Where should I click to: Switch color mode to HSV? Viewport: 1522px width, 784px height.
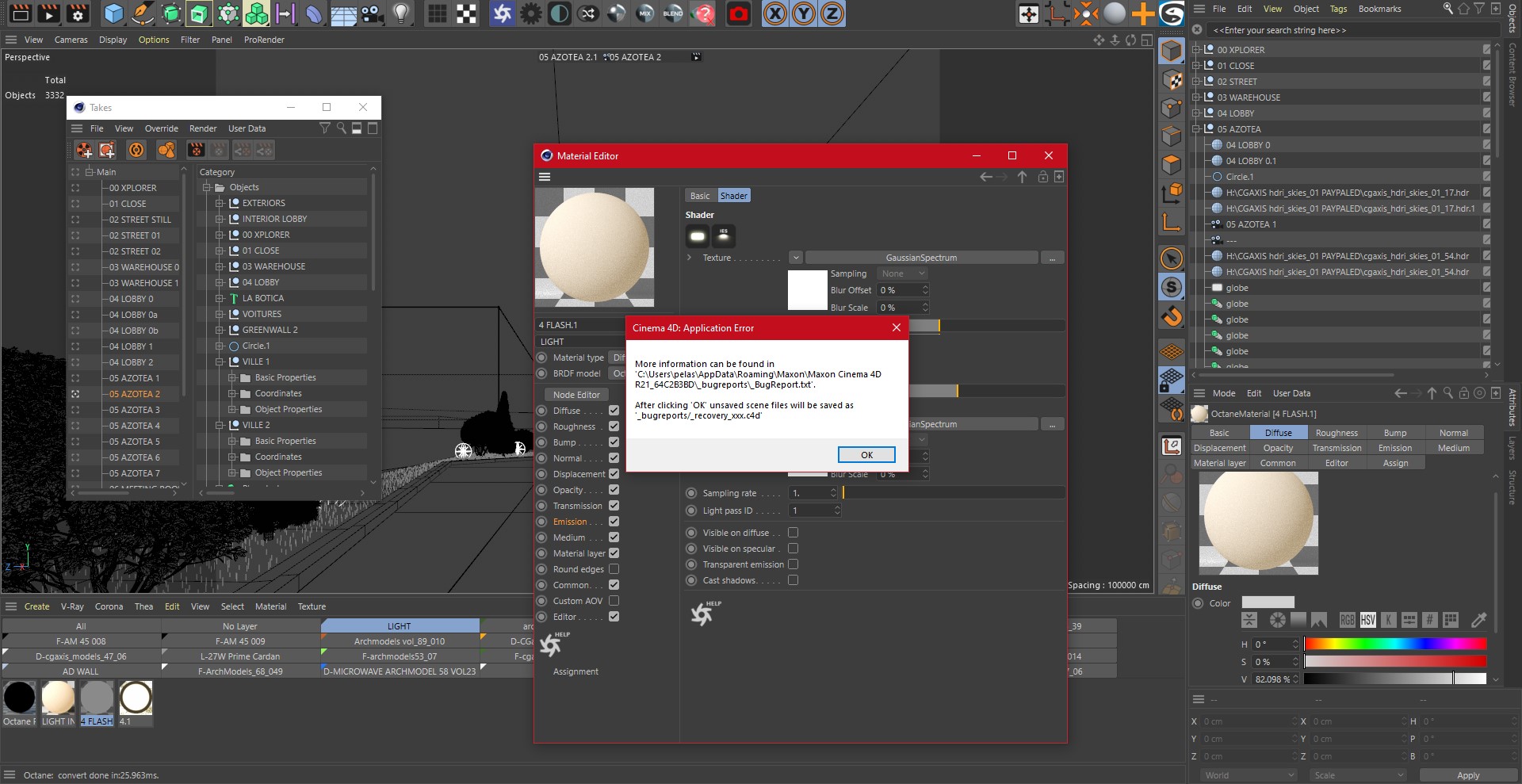[1367, 620]
